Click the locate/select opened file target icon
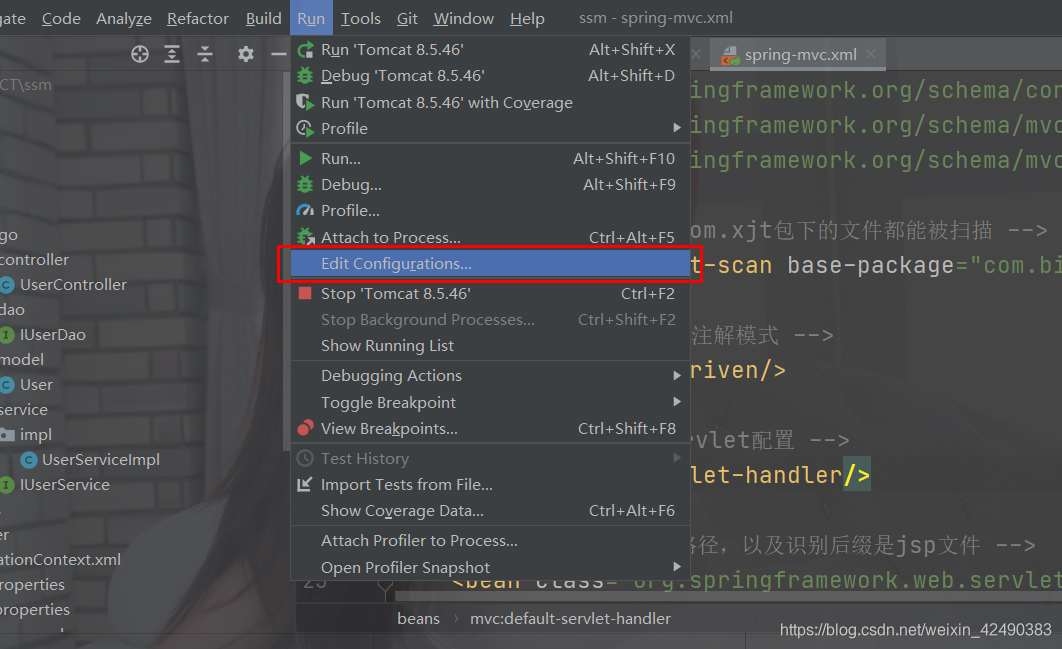 coord(140,54)
